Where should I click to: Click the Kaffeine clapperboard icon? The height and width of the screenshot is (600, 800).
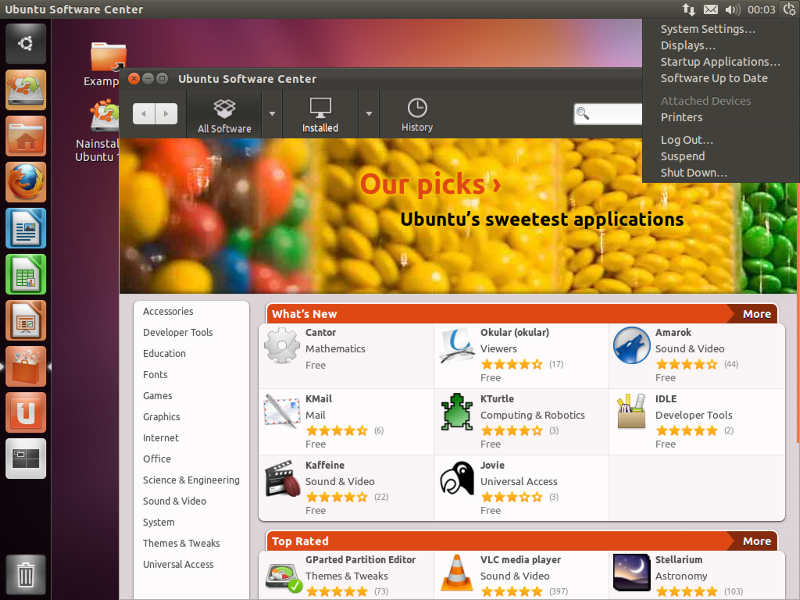283,479
